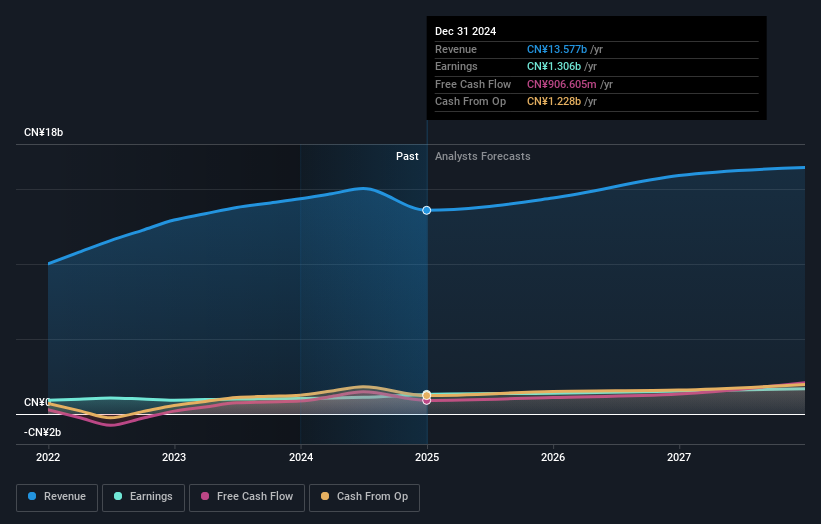This screenshot has width=821, height=524.
Task: Click the -CN¥2b y-axis label
Action: point(42,432)
